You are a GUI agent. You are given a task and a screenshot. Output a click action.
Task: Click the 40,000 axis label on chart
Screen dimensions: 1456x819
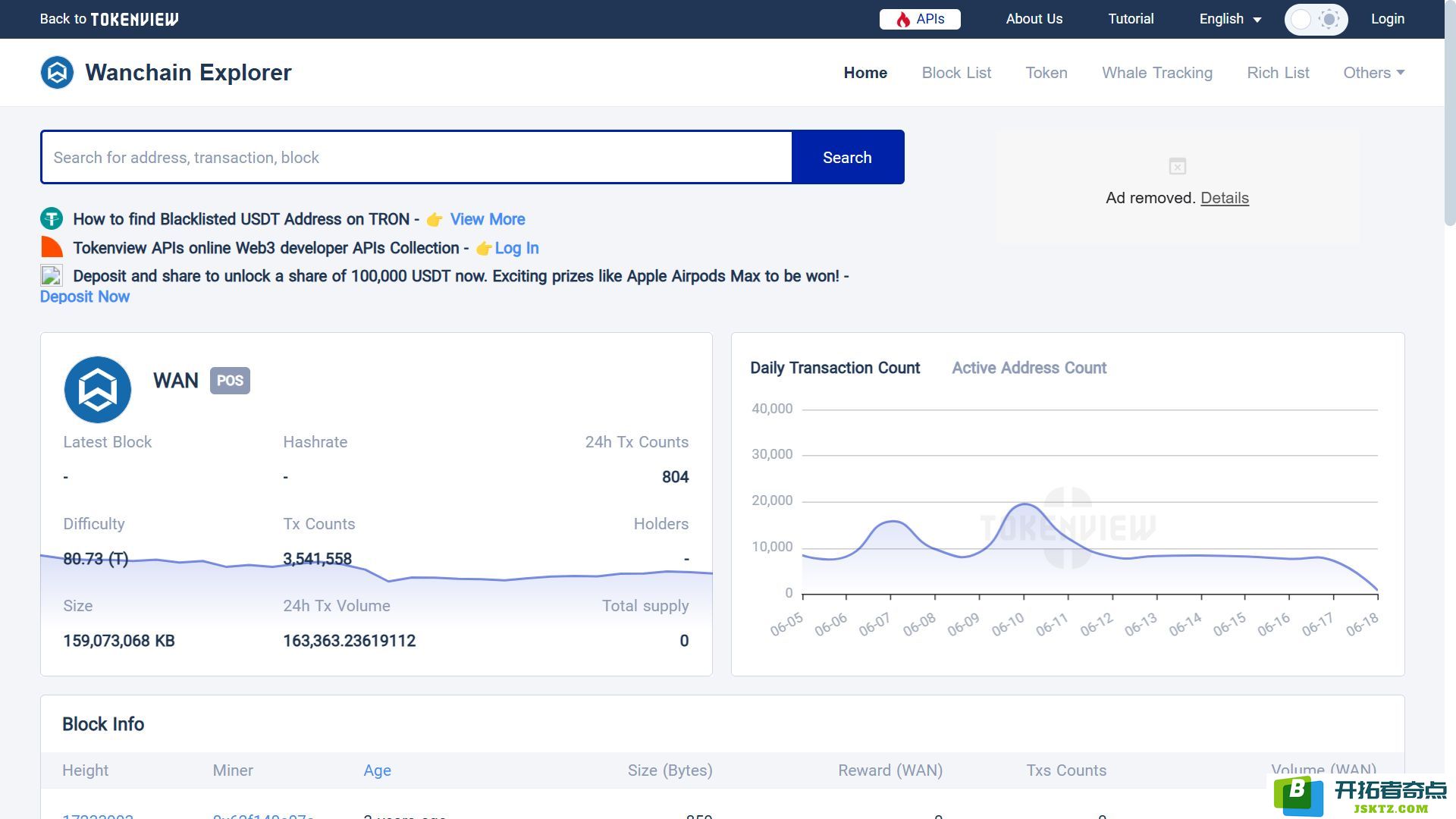click(772, 409)
